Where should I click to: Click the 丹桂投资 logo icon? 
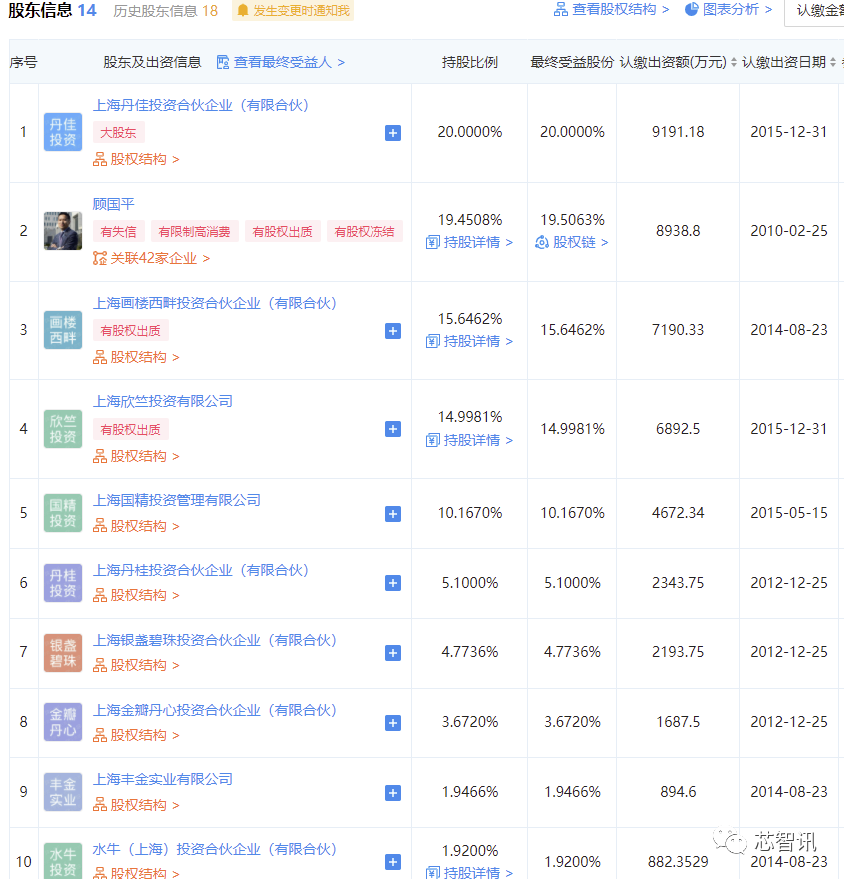62,583
